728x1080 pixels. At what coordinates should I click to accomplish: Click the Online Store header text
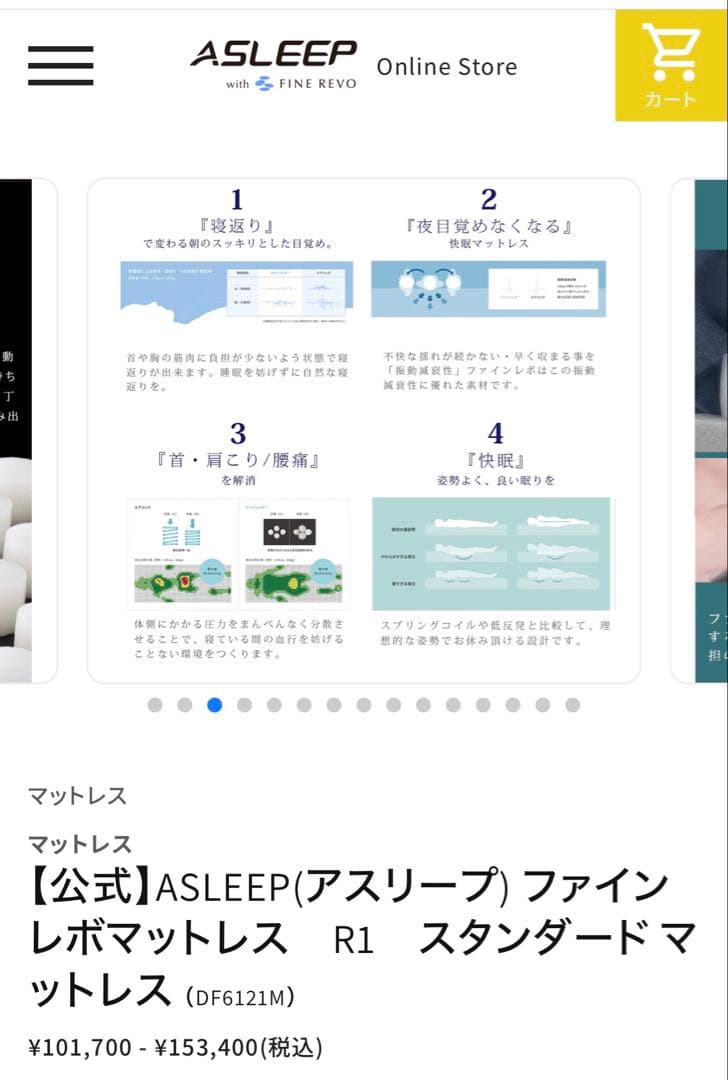(446, 67)
